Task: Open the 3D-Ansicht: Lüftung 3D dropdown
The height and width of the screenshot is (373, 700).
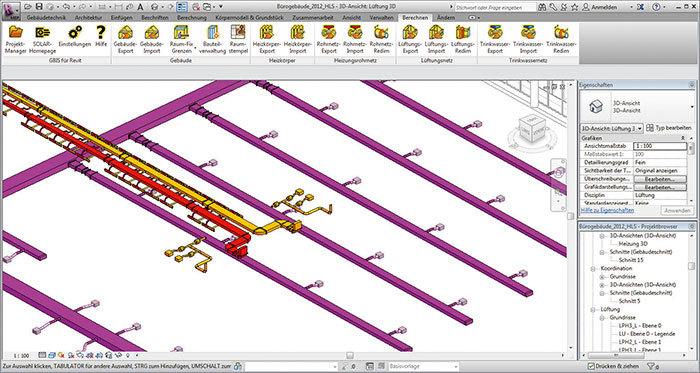Action: pos(612,128)
